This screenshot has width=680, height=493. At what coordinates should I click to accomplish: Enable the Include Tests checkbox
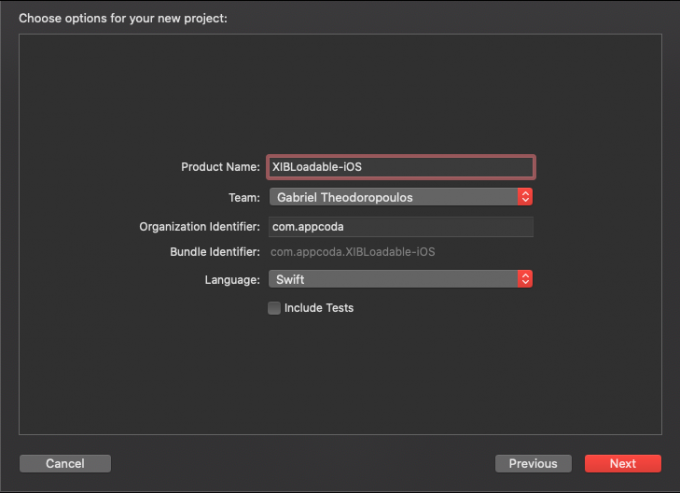click(x=274, y=308)
